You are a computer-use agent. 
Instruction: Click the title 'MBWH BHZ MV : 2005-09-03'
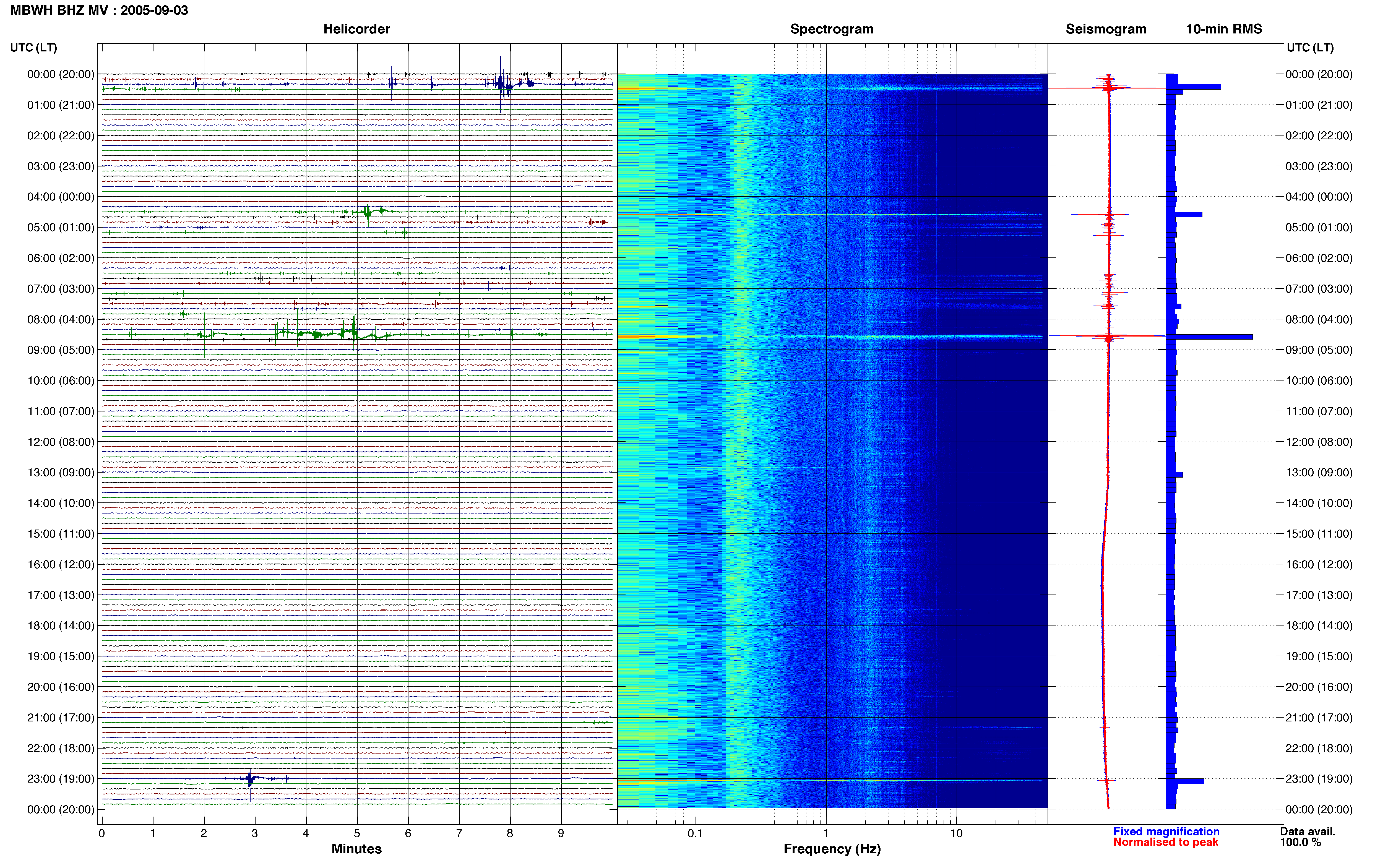[99, 10]
